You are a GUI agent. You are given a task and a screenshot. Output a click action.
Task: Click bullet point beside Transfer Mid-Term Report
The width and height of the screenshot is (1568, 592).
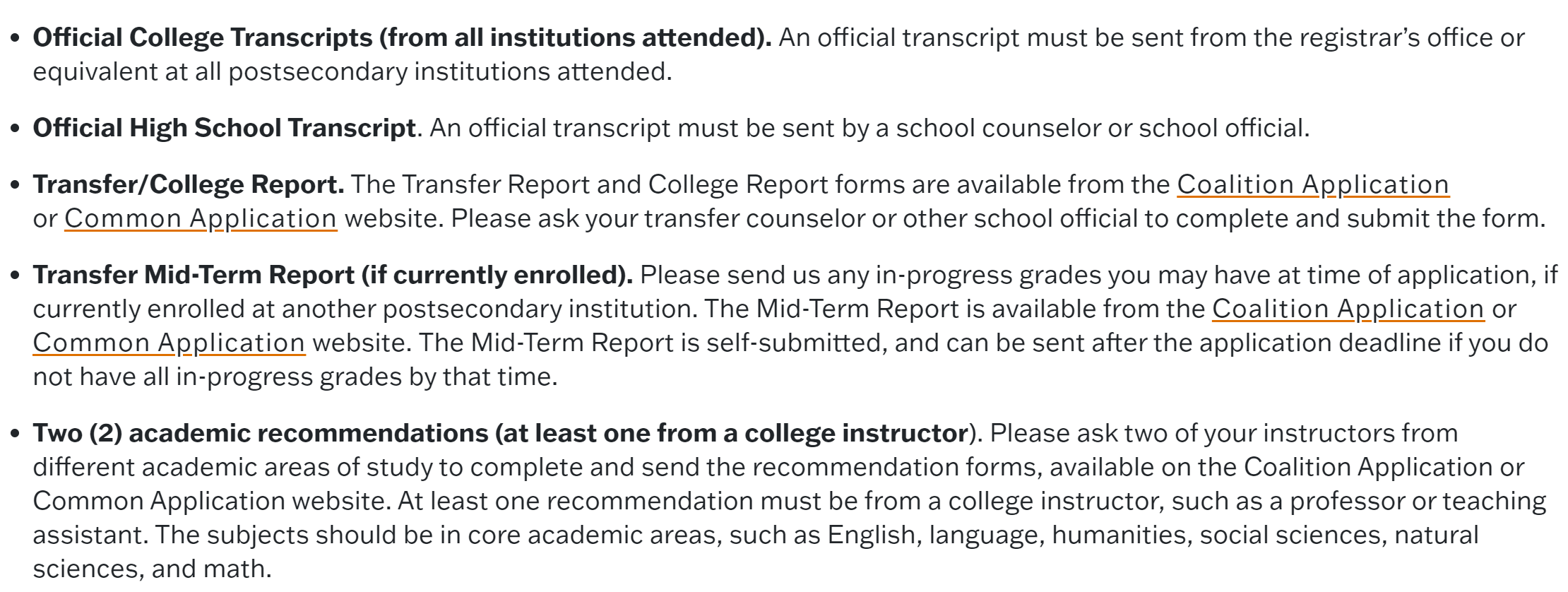pyautogui.click(x=16, y=276)
